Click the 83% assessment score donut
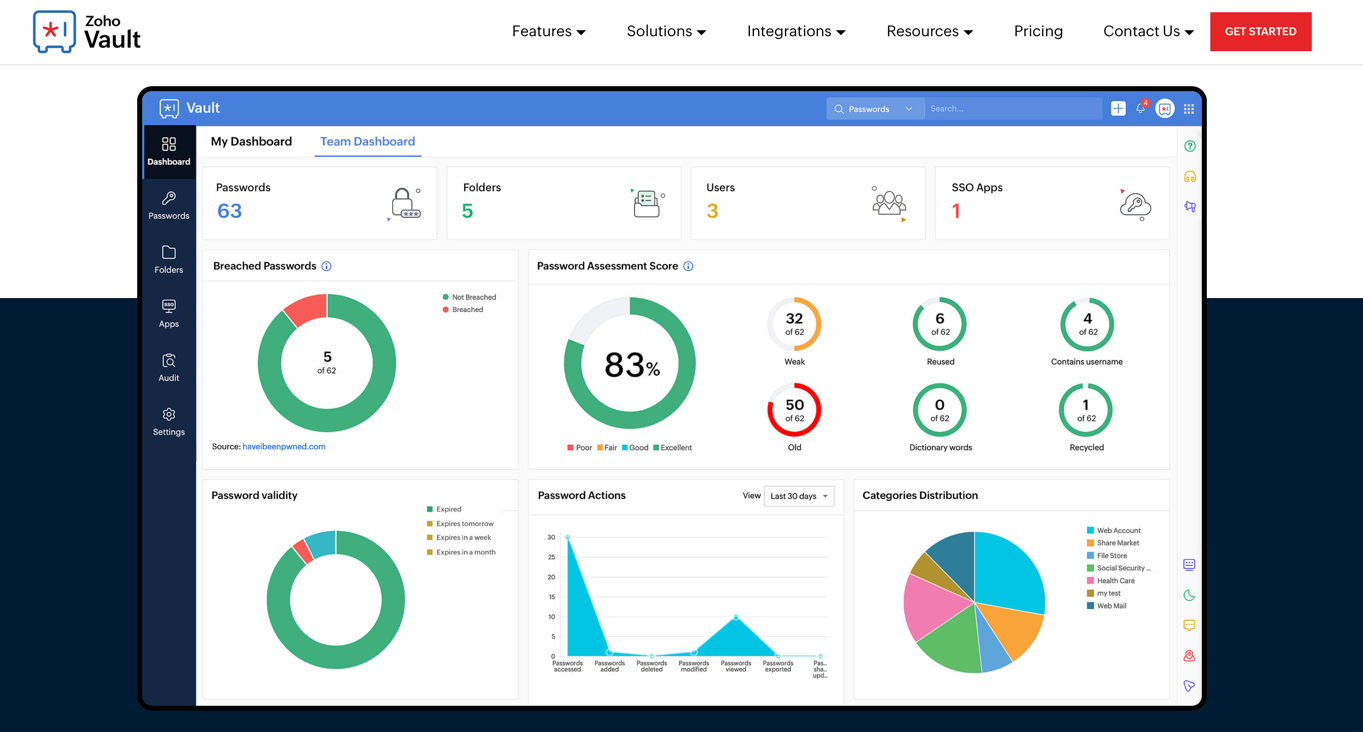 pos(630,363)
